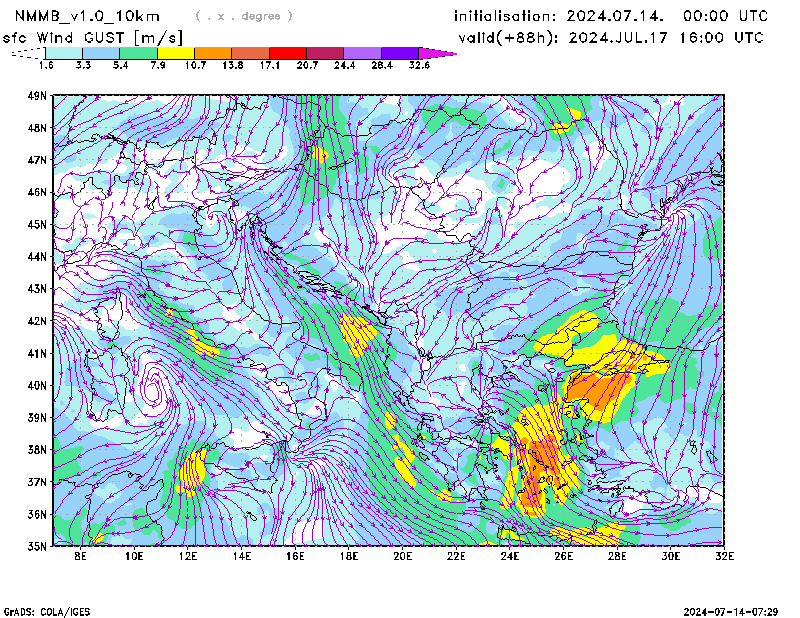Click the violet 28.4–32.6 legend swatch
This screenshot has width=800, height=618.
(400, 52)
